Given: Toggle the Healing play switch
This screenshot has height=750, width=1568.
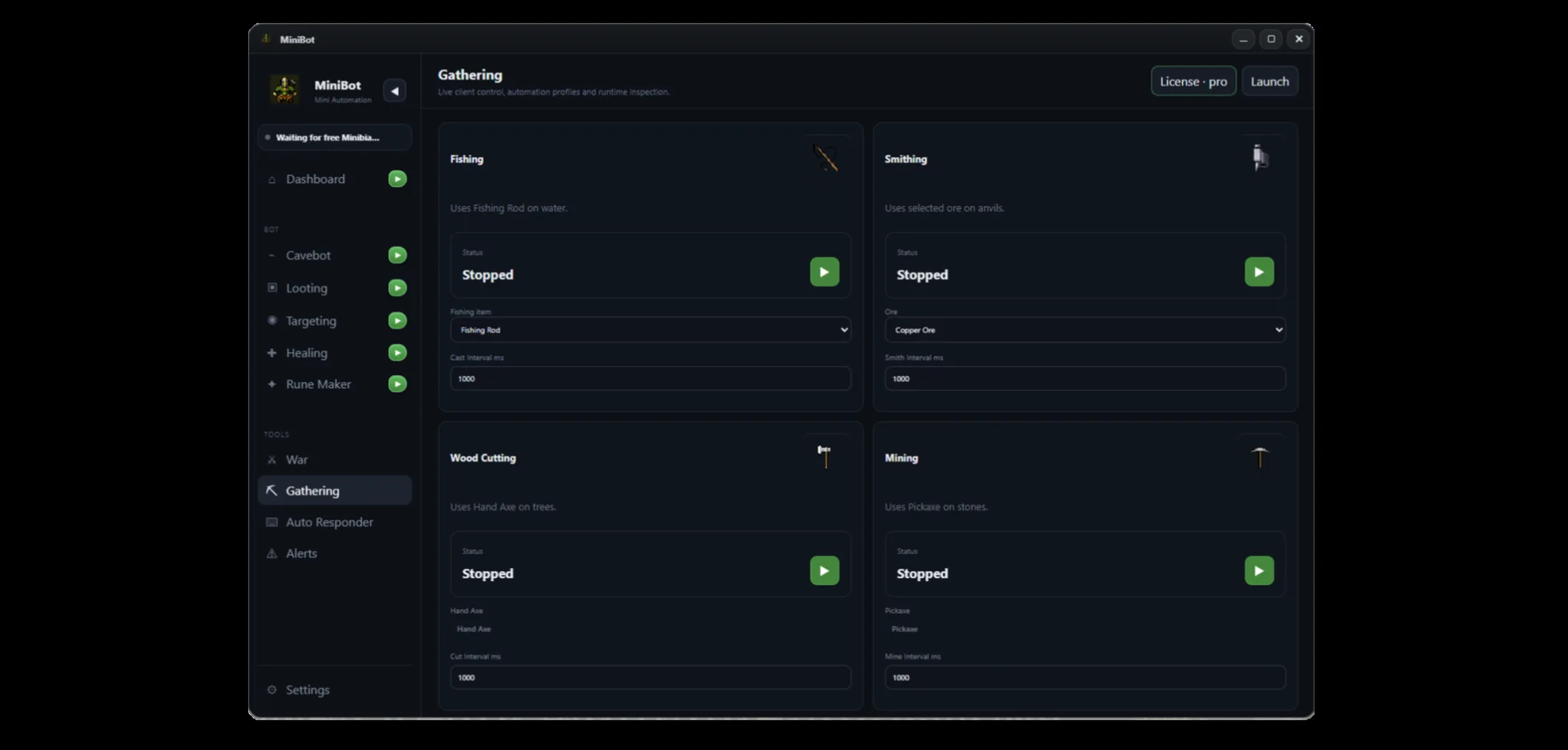Looking at the screenshot, I should point(397,353).
